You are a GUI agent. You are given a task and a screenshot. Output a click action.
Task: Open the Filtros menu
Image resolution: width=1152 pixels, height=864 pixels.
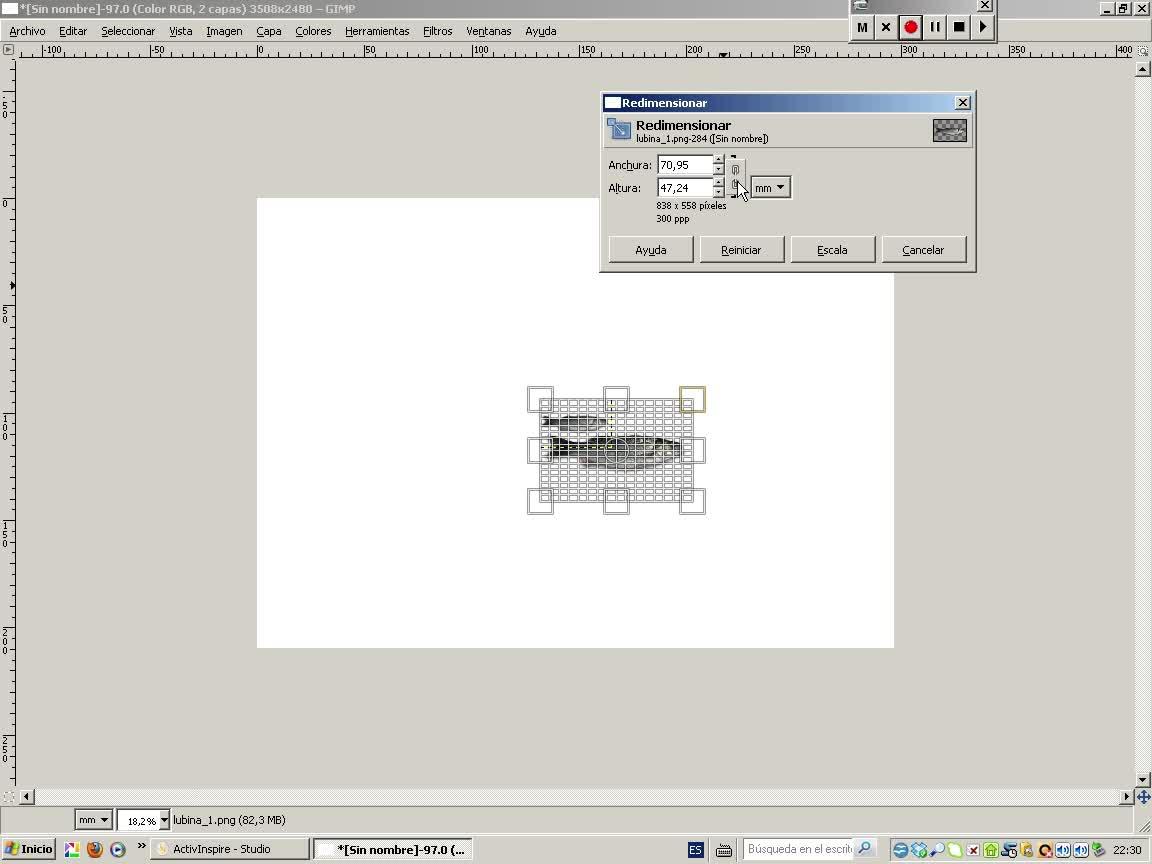click(x=437, y=31)
